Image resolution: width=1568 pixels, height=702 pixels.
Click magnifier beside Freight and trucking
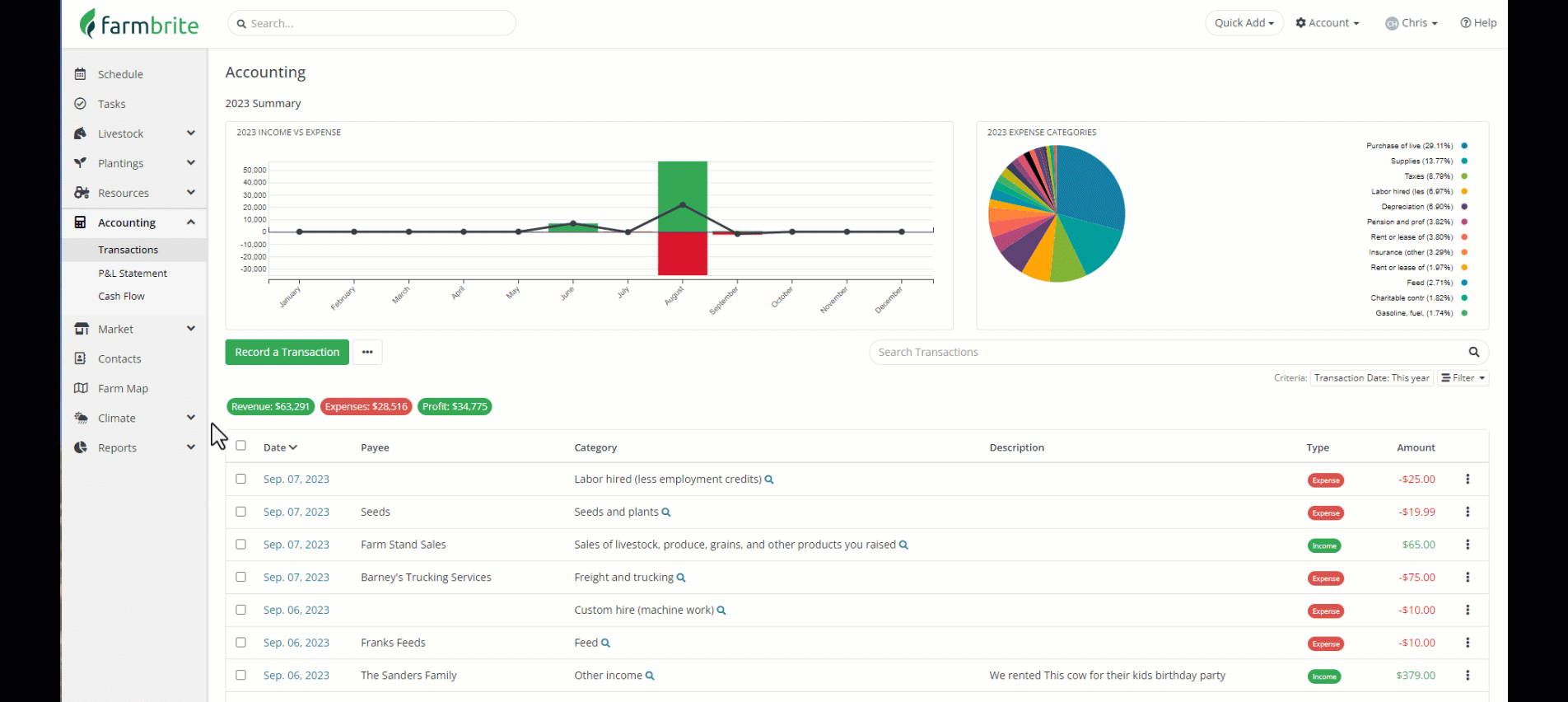(x=681, y=578)
